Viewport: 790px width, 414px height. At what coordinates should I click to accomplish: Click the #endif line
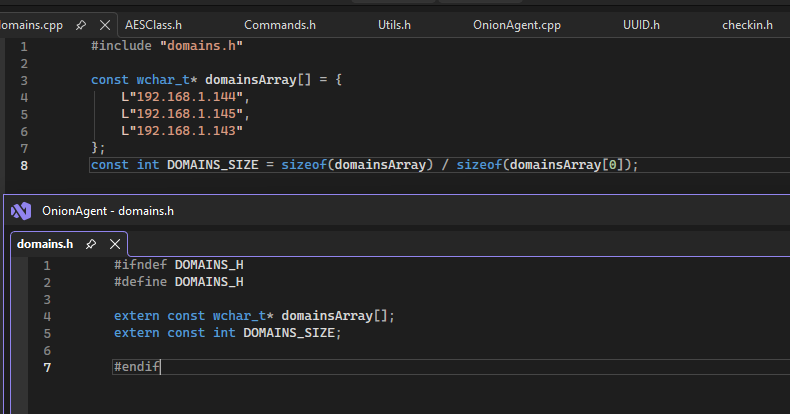pyautogui.click(x=137, y=367)
